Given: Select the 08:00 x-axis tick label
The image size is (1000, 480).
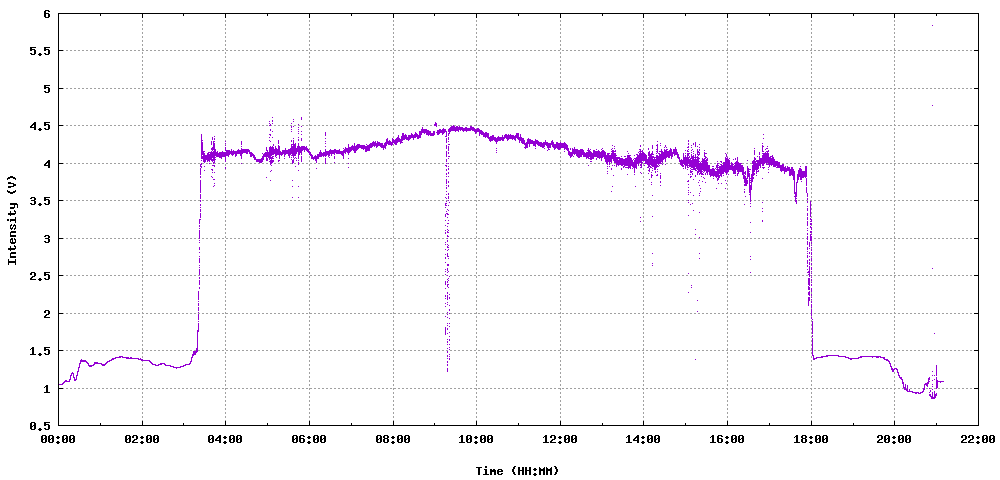Looking at the screenshot, I should 393,439.
